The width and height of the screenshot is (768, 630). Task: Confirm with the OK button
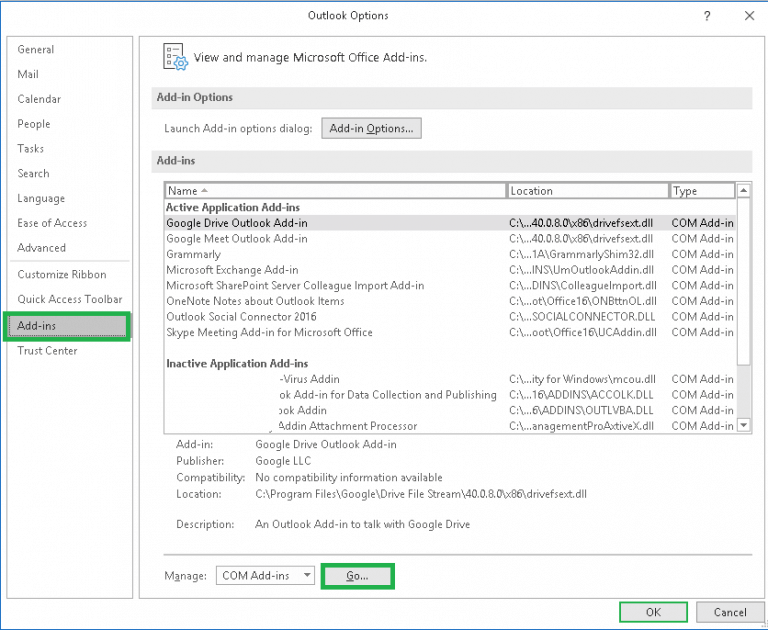coord(653,612)
